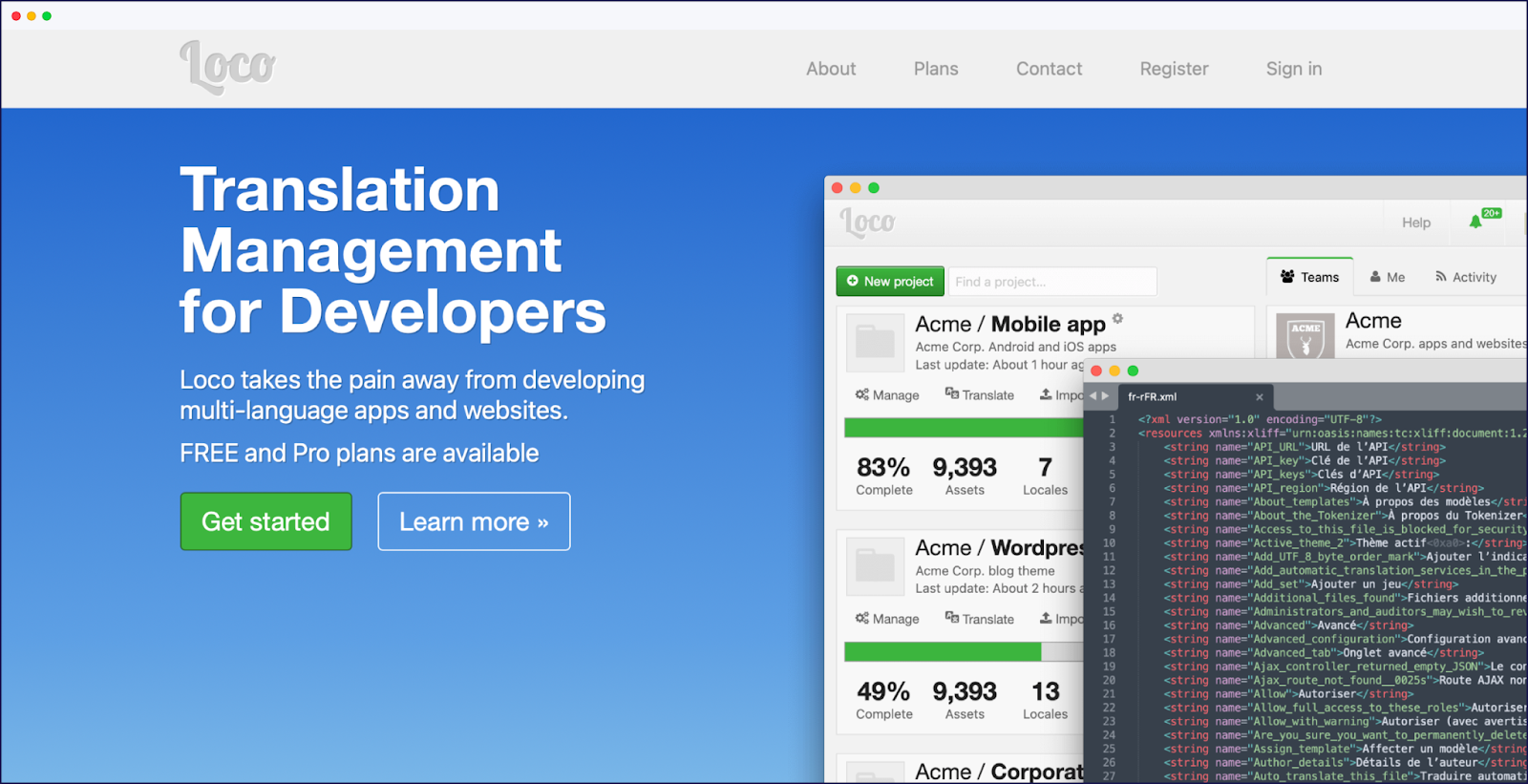Click the Learn more » button
Image resolution: width=1528 pixels, height=784 pixels.
tap(474, 521)
